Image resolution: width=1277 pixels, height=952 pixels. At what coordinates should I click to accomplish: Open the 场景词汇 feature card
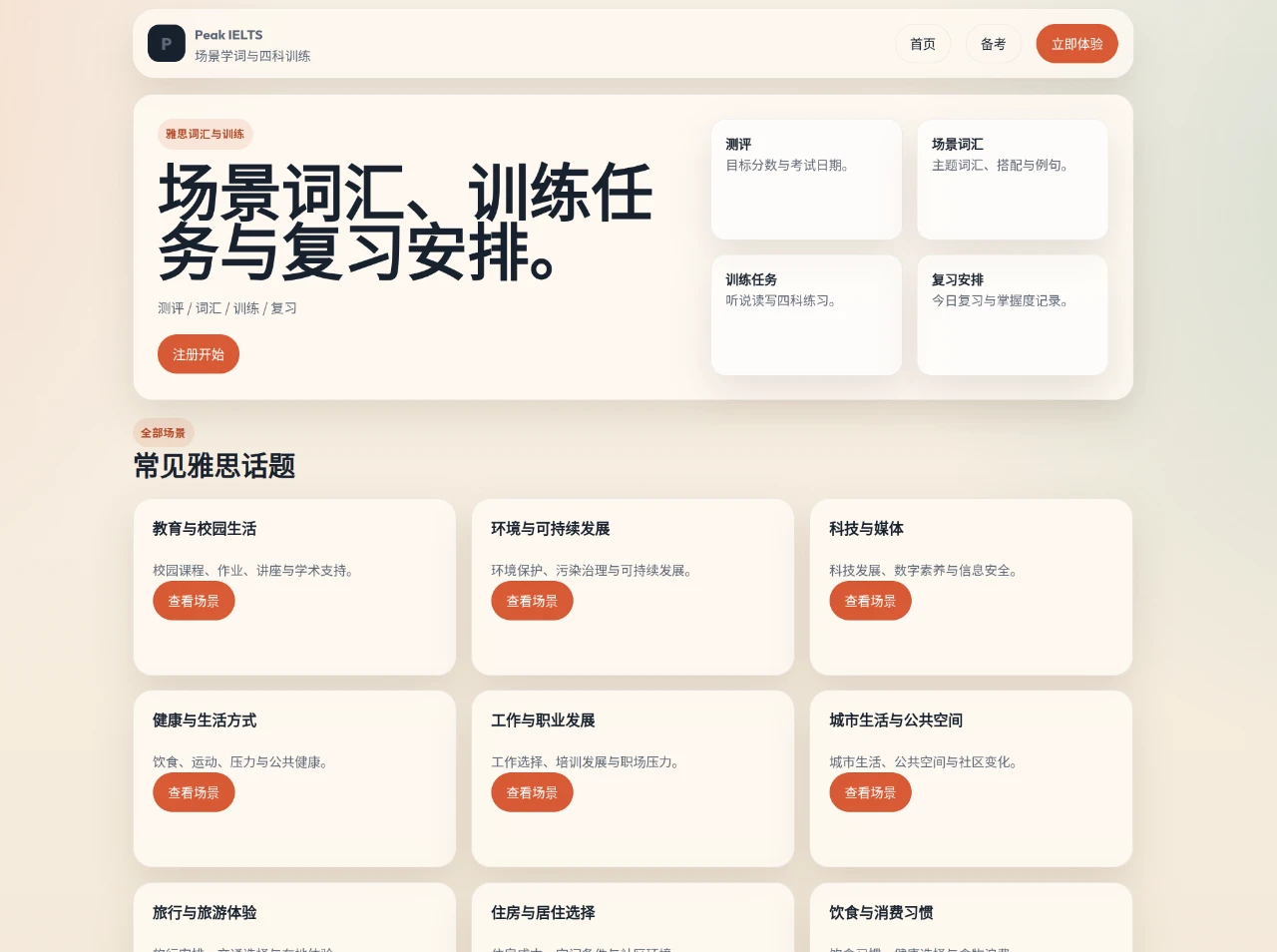coord(1012,180)
